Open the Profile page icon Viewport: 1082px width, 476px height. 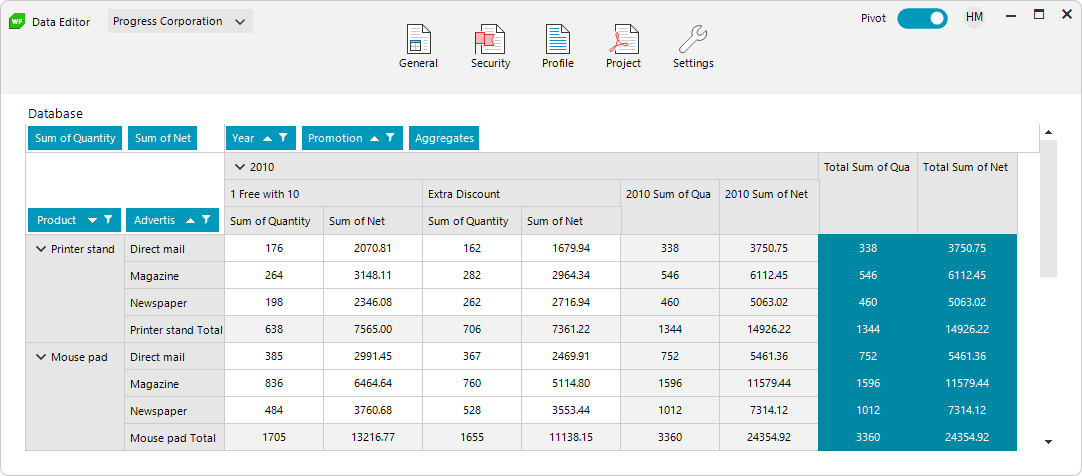pos(558,39)
